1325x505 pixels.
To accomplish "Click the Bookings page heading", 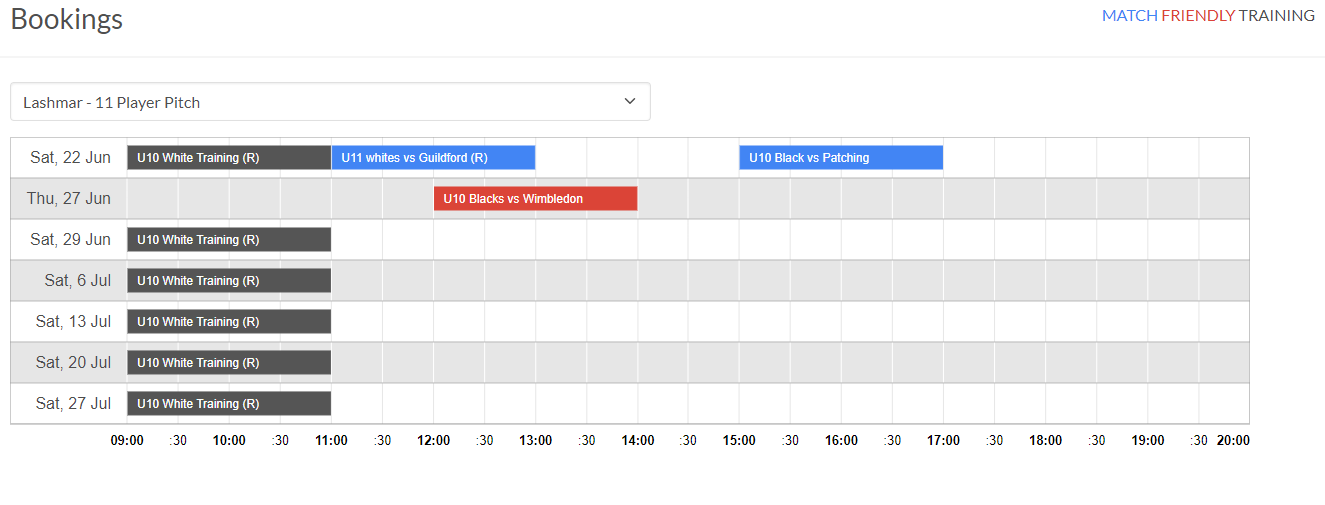I will pyautogui.click(x=67, y=19).
